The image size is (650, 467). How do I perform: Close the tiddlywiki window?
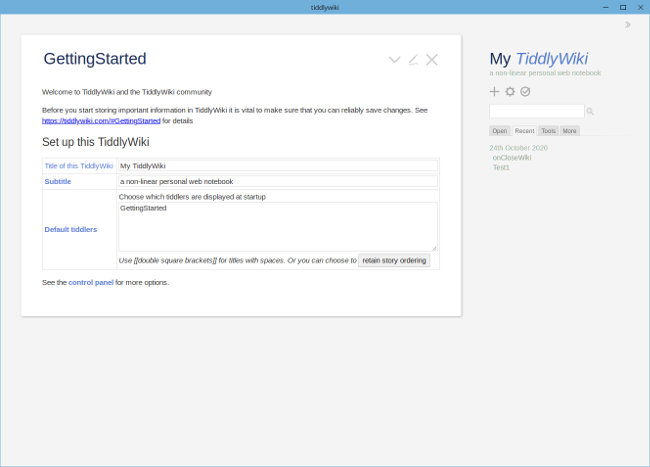[640, 7]
